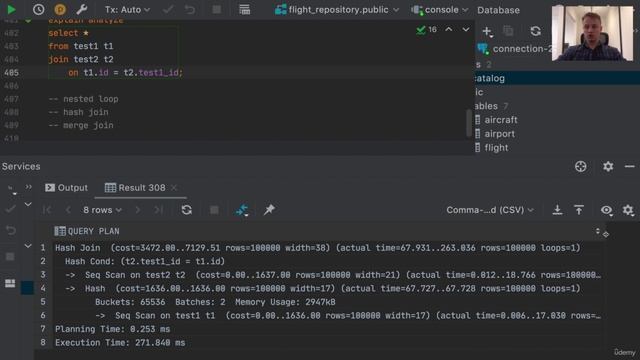The width and height of the screenshot is (640, 360).
Task: Switch to the Output tab
Action: 67,188
